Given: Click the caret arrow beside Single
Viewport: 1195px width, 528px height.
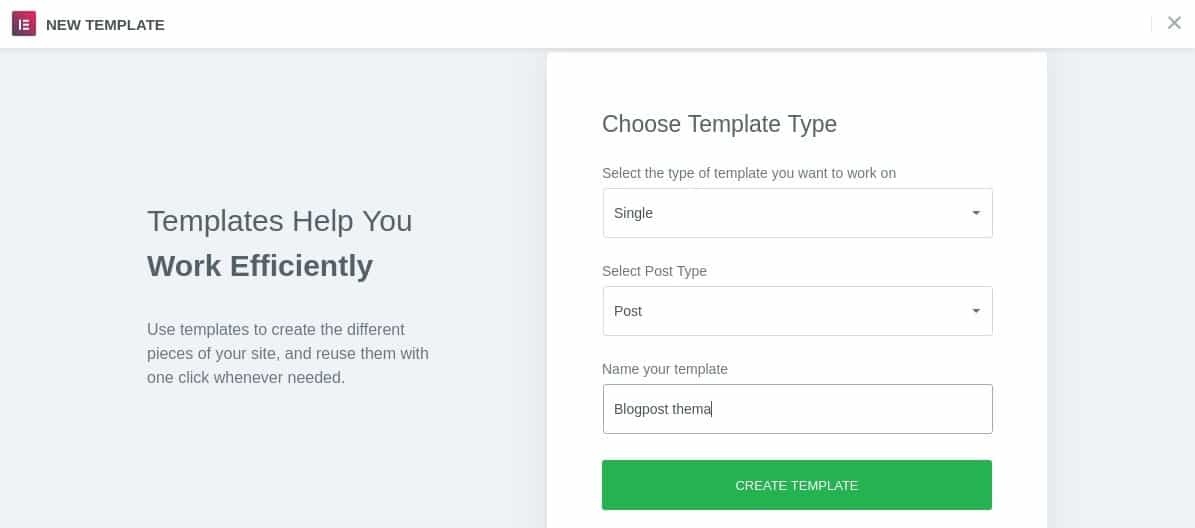Looking at the screenshot, I should click(976, 213).
